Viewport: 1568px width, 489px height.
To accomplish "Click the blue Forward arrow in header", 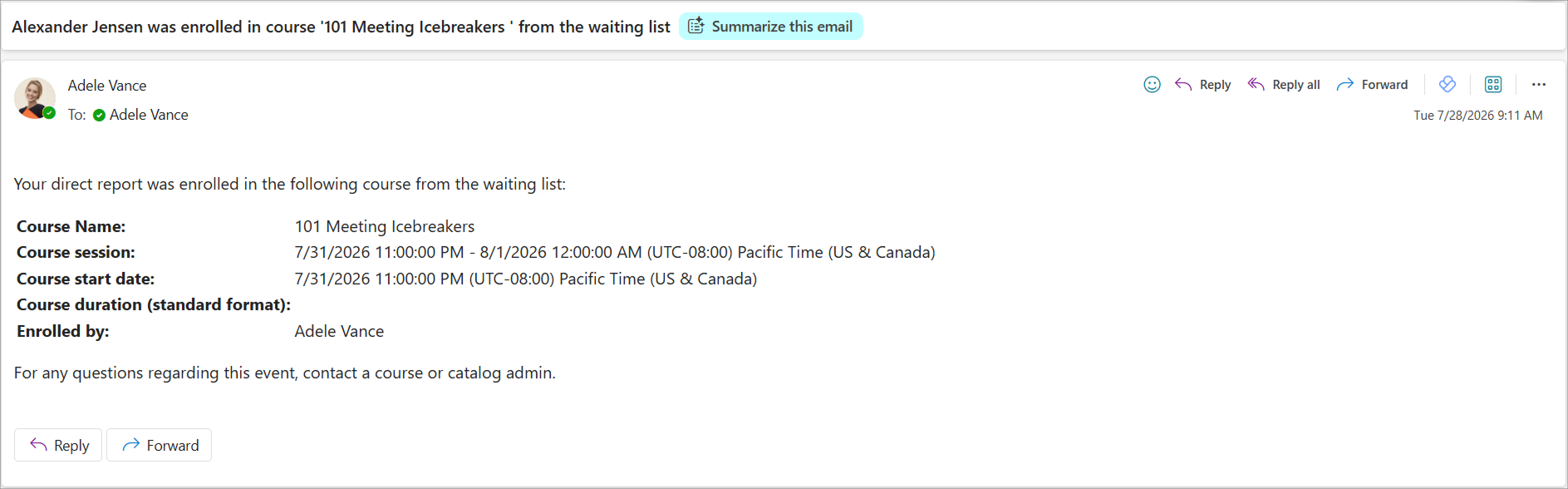I will (1345, 84).
